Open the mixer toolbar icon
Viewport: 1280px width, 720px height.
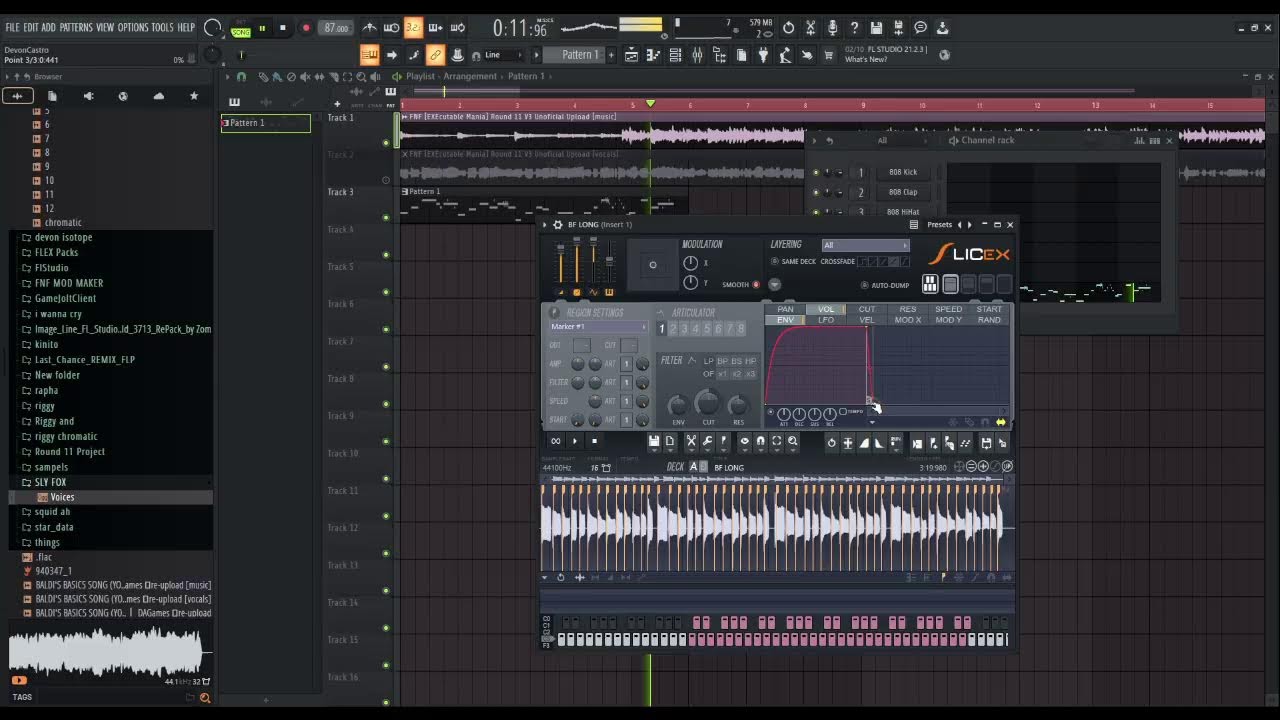tap(697, 55)
